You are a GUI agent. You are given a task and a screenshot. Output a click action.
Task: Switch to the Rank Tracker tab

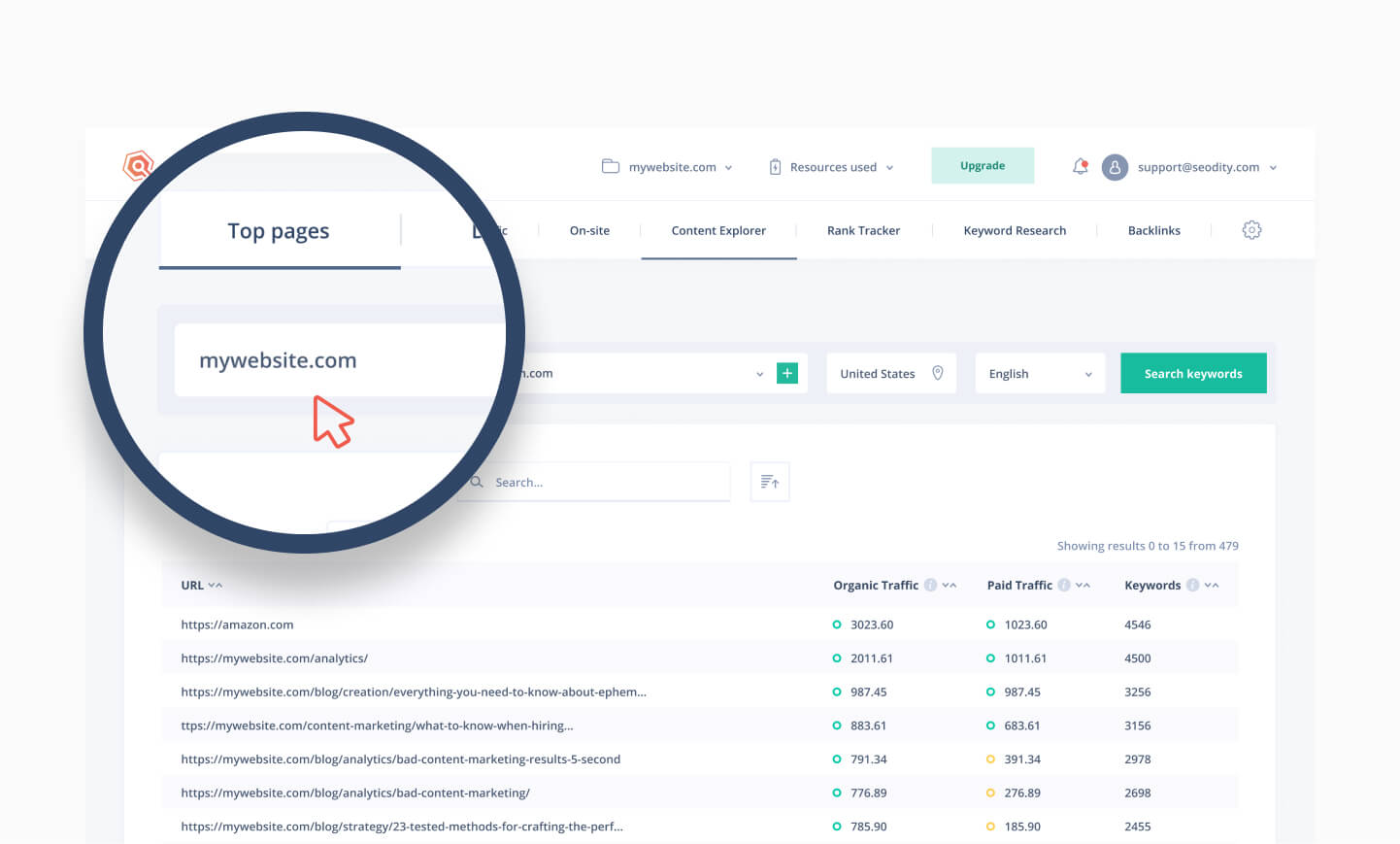click(863, 230)
